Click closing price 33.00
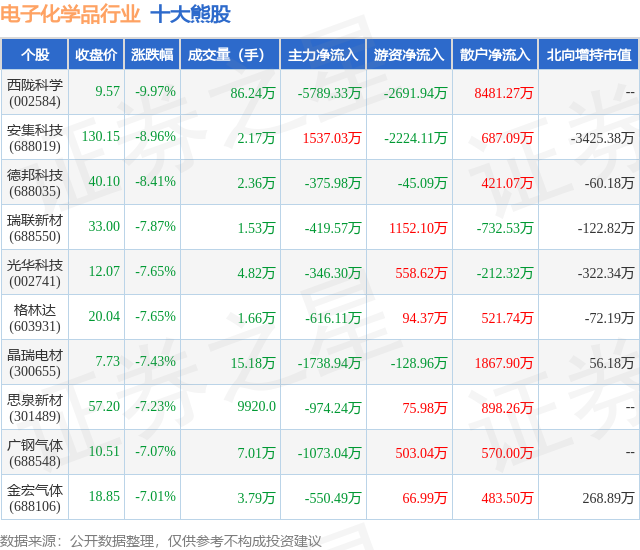The image size is (640, 550). pyautogui.click(x=104, y=226)
